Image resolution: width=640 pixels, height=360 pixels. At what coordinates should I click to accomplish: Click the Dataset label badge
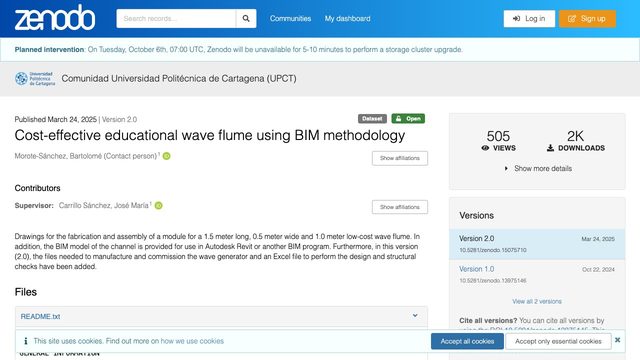pos(372,118)
